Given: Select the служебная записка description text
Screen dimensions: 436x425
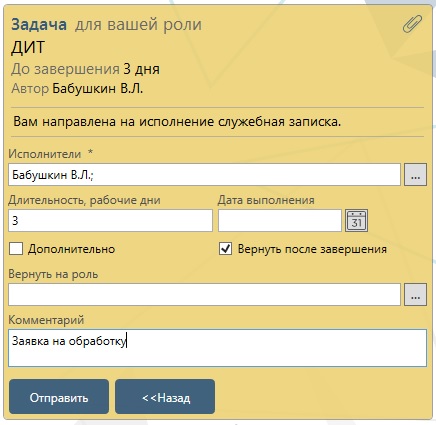Looking at the screenshot, I should (279, 121).
